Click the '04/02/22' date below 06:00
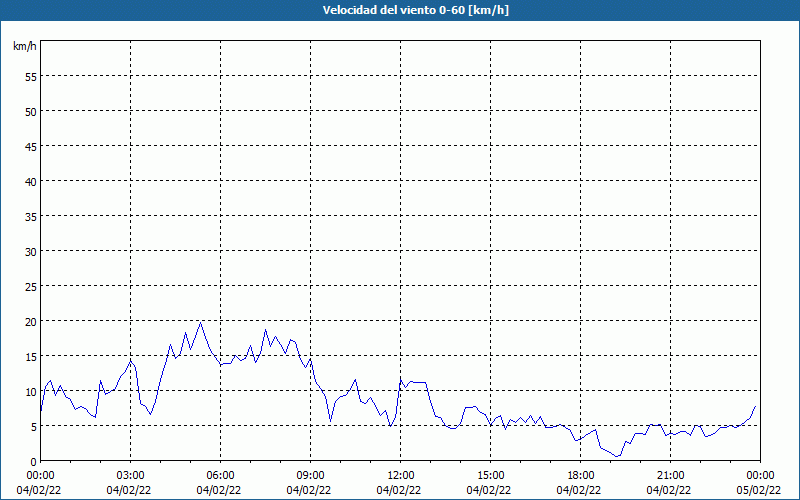This screenshot has height=500, width=800. (220, 490)
